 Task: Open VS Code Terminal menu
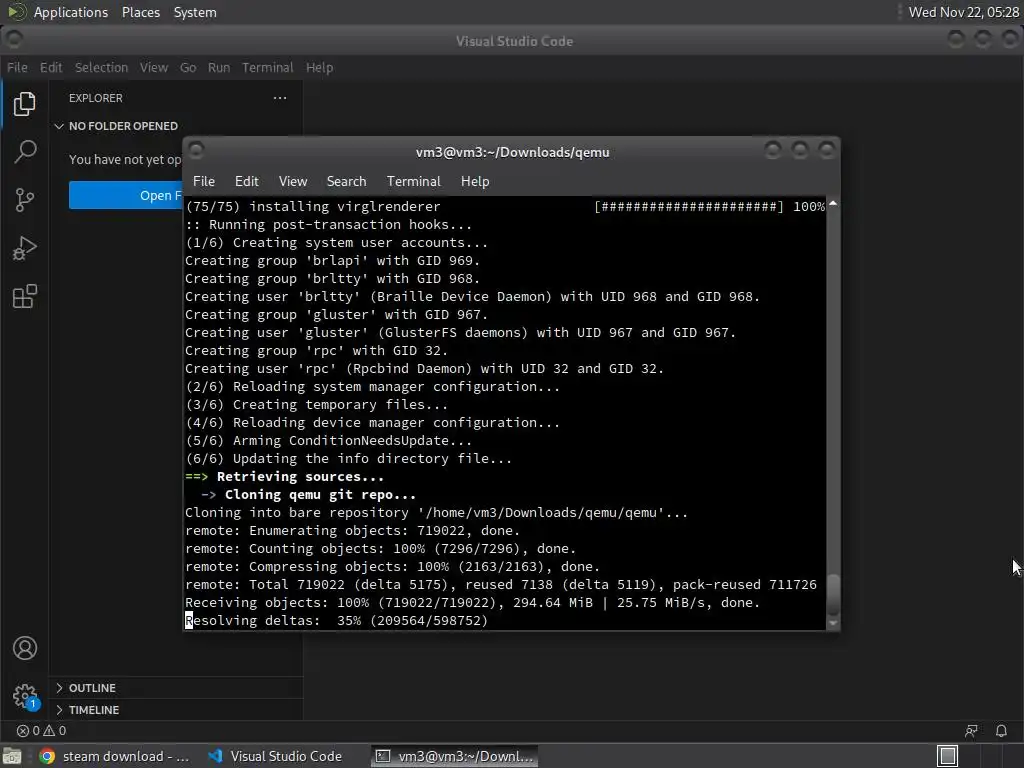268,67
